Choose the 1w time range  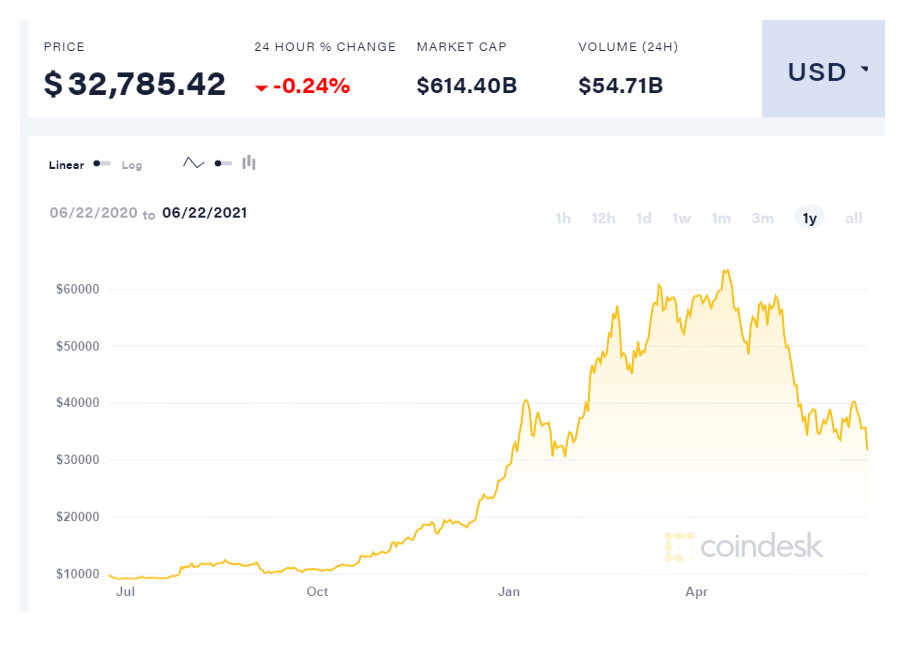[681, 218]
